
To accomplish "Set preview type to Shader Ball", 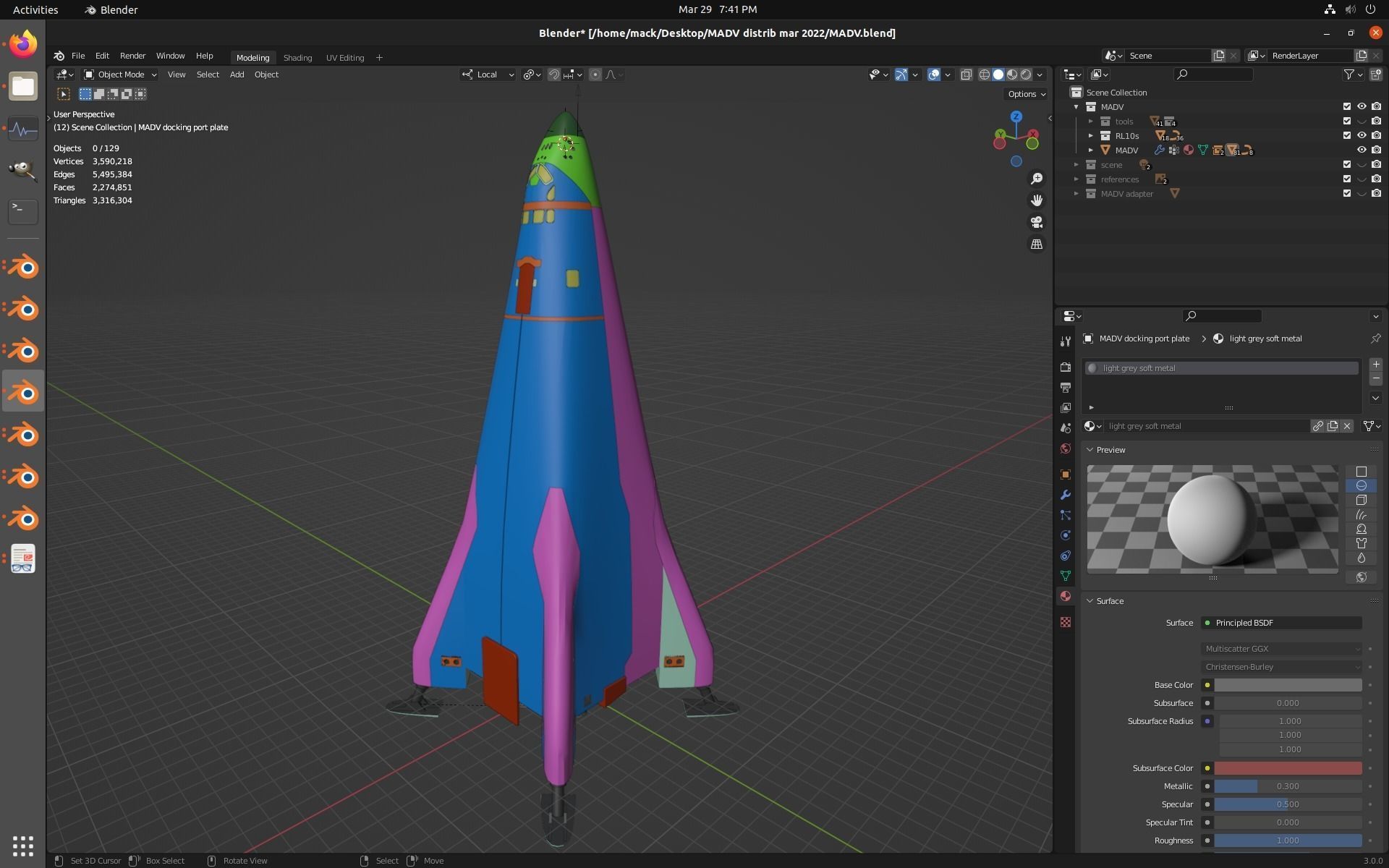I will pyautogui.click(x=1361, y=529).
